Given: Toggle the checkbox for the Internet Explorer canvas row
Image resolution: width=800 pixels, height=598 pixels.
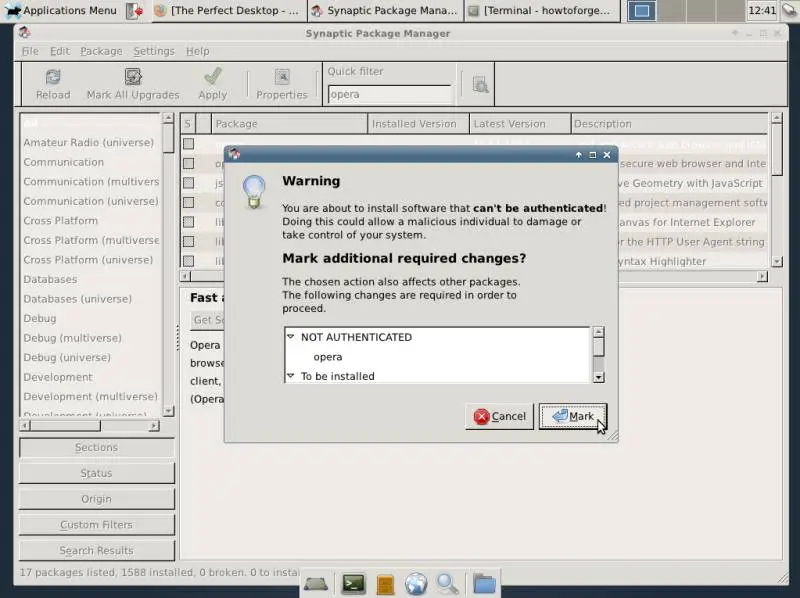Looking at the screenshot, I should tap(189, 222).
